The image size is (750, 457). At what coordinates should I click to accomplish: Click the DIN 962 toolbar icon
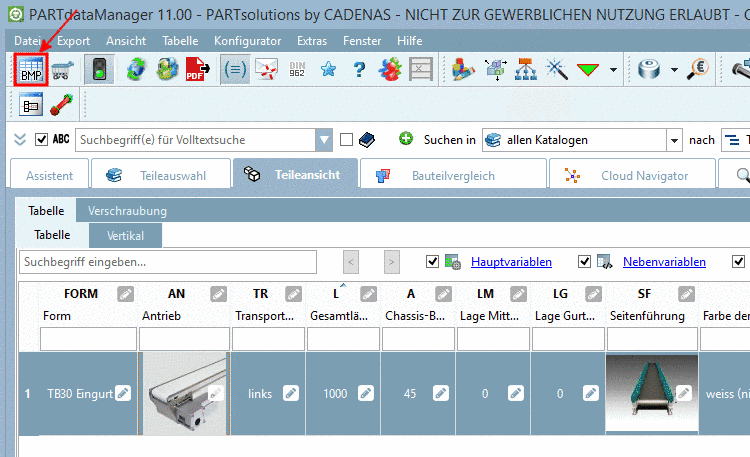(297, 70)
